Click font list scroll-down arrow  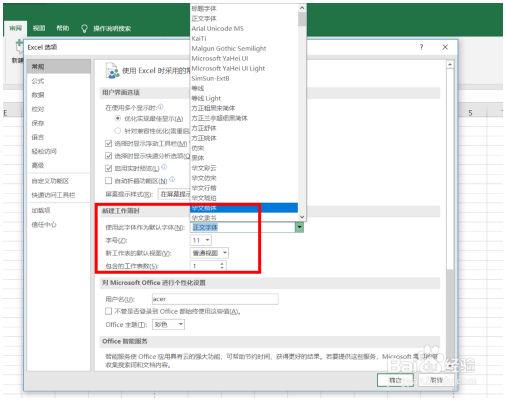click(302, 217)
